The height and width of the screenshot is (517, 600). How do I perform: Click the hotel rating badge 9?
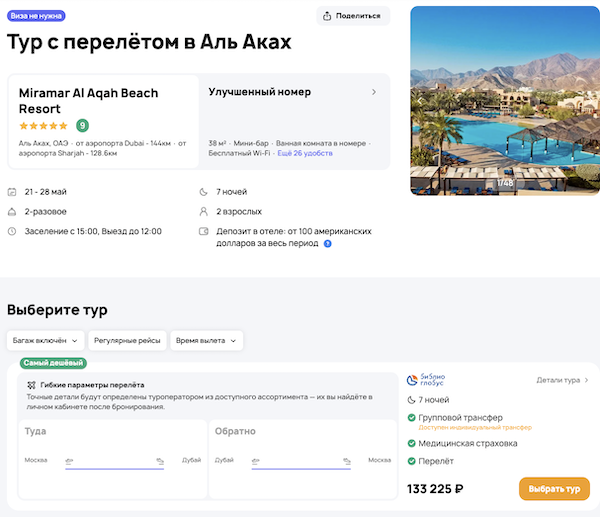point(82,125)
